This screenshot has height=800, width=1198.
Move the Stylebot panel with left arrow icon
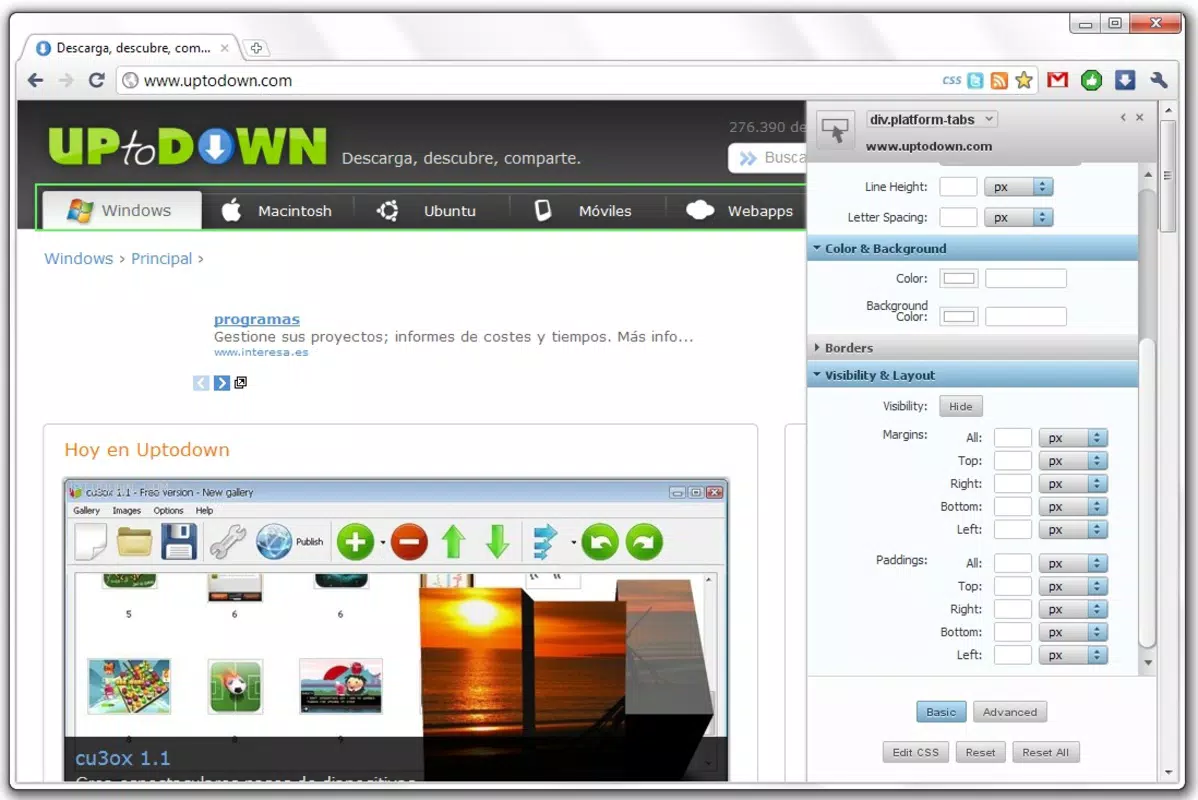pos(1123,118)
